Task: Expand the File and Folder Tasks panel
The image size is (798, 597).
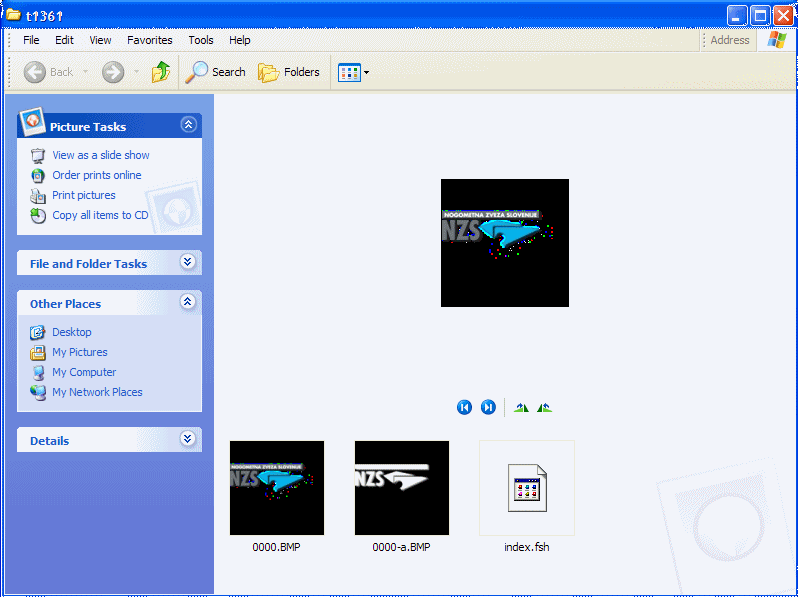Action: point(187,262)
